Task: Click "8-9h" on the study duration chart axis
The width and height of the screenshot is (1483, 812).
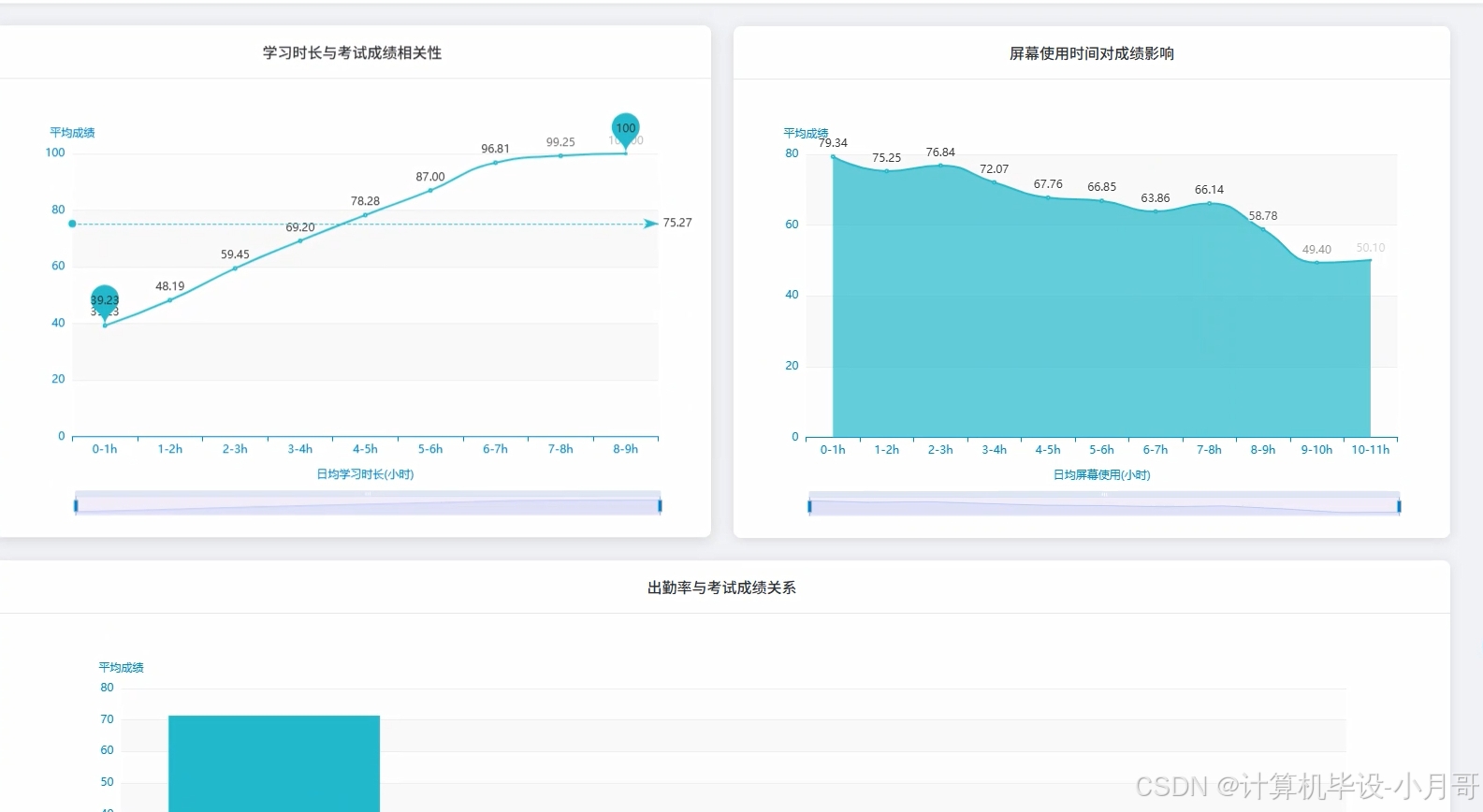Action: pyautogui.click(x=626, y=449)
